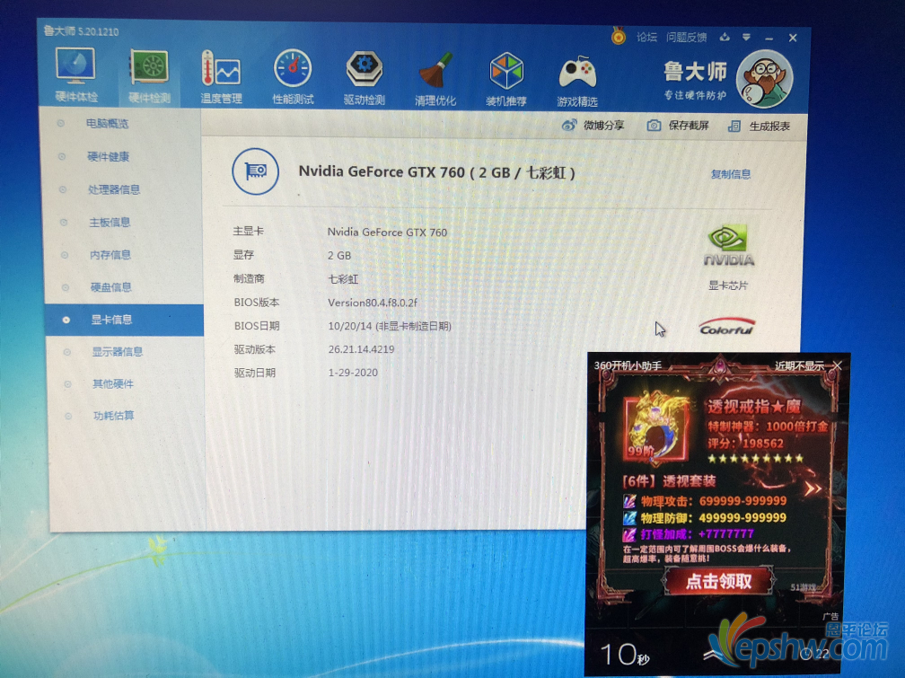Select 电脑概览 in the sidebar
The image size is (905, 678).
tap(107, 123)
